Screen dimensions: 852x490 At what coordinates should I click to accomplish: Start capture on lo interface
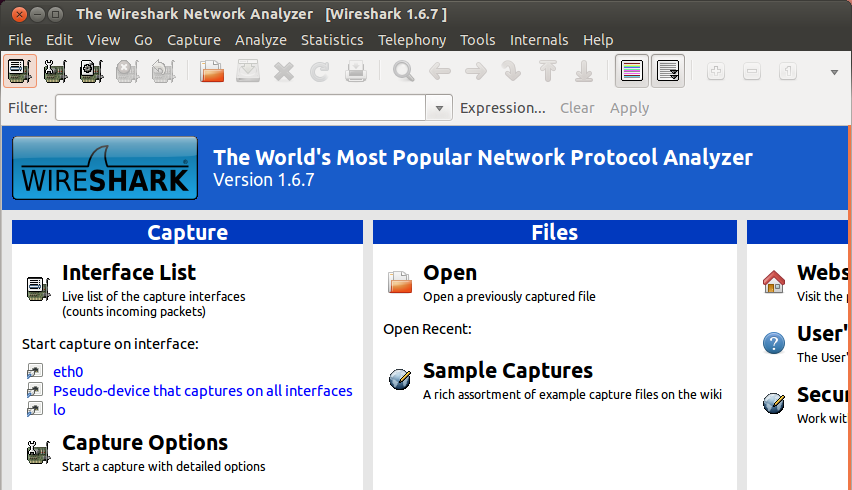[59, 410]
